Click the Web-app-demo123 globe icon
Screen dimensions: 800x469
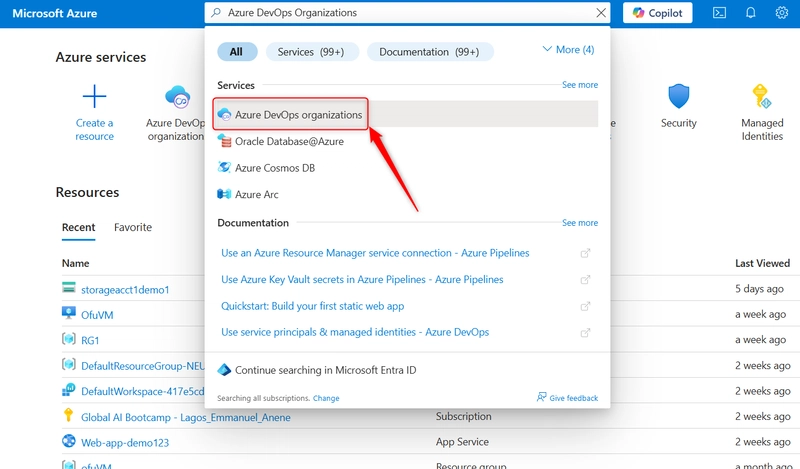(x=68, y=440)
